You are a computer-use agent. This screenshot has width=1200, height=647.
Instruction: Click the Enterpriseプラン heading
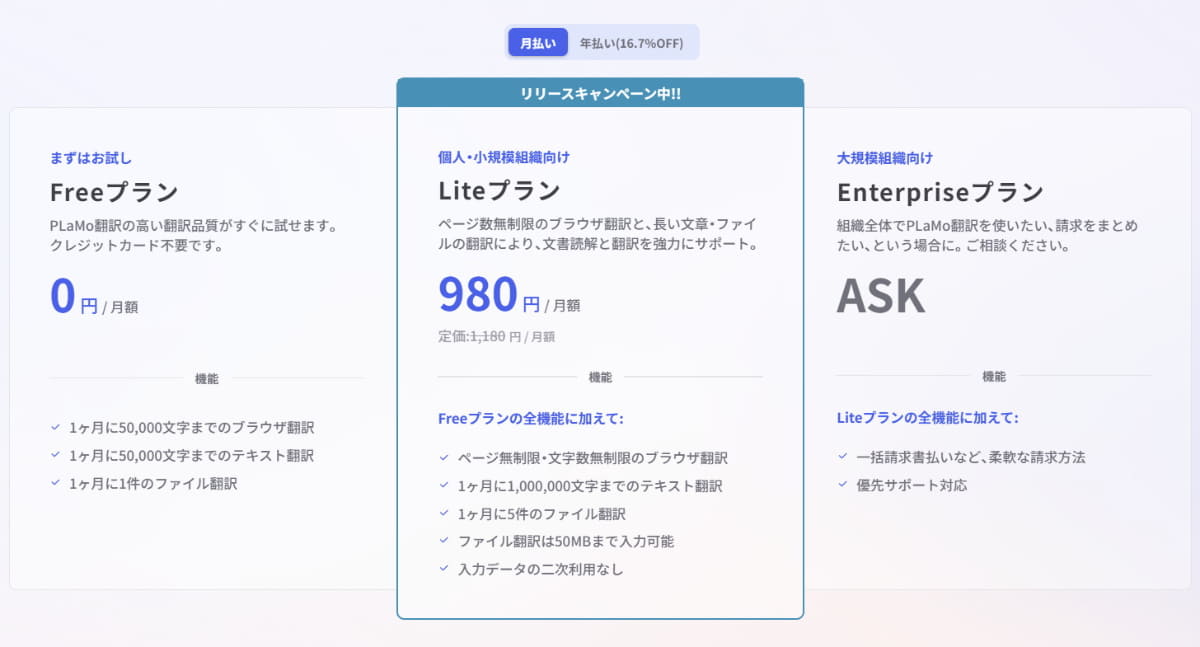(x=940, y=192)
